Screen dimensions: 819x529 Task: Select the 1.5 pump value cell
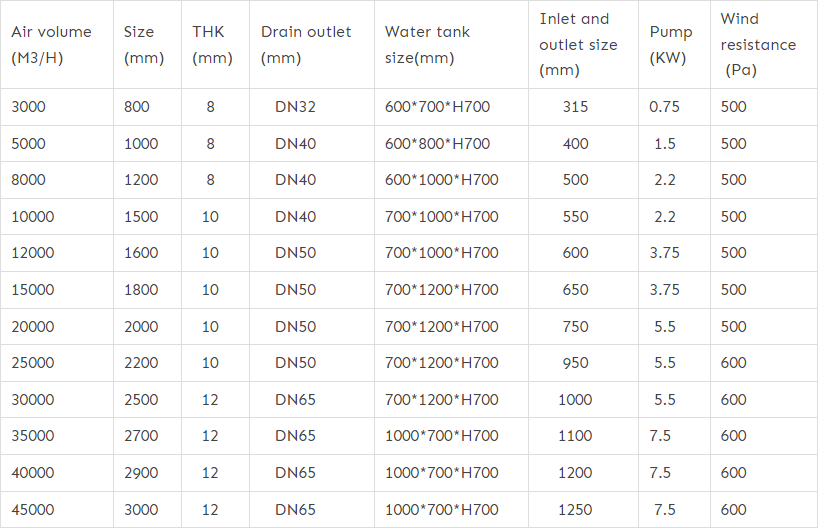point(665,144)
